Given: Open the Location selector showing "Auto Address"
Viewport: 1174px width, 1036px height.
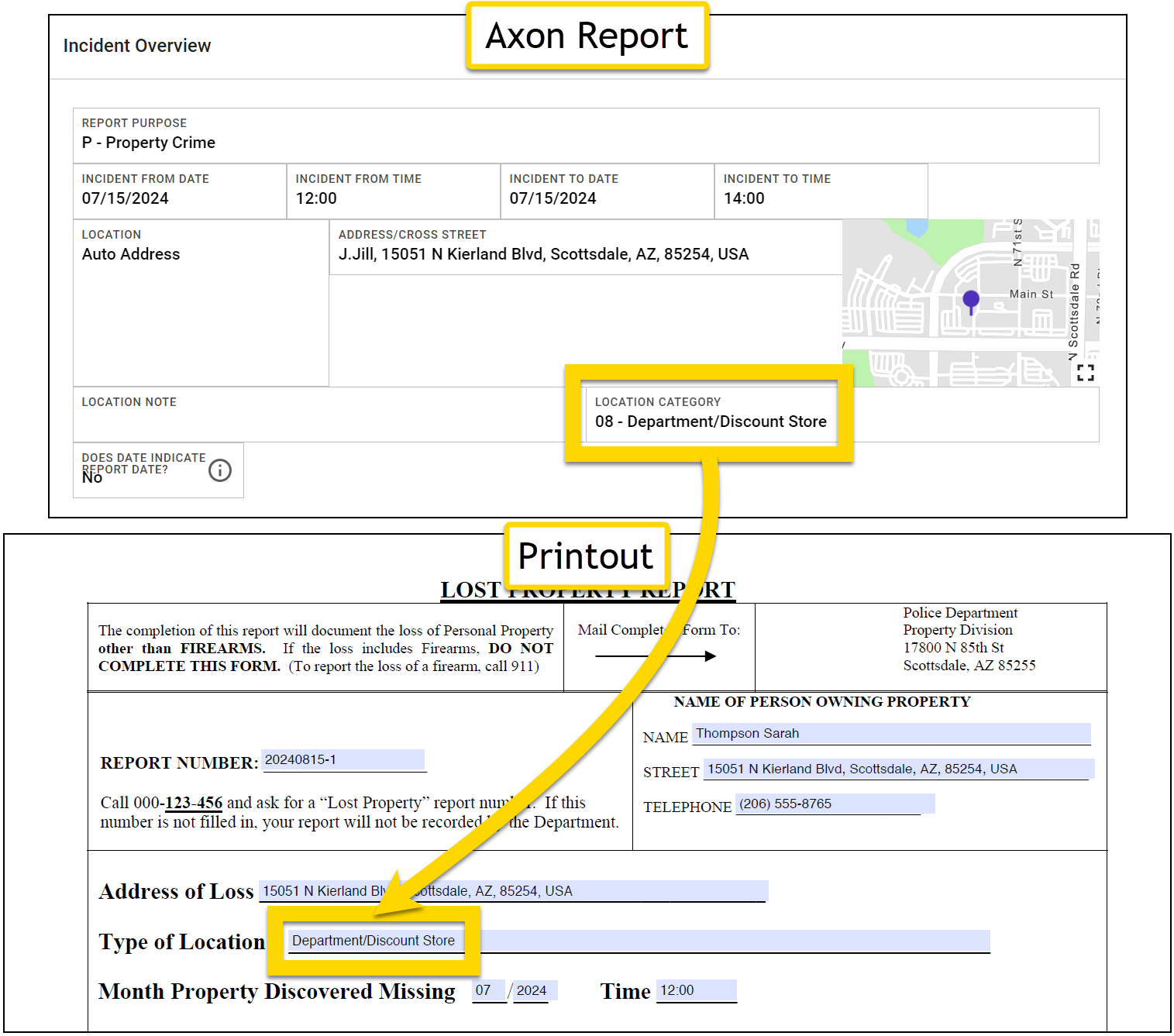Looking at the screenshot, I should coord(130,253).
